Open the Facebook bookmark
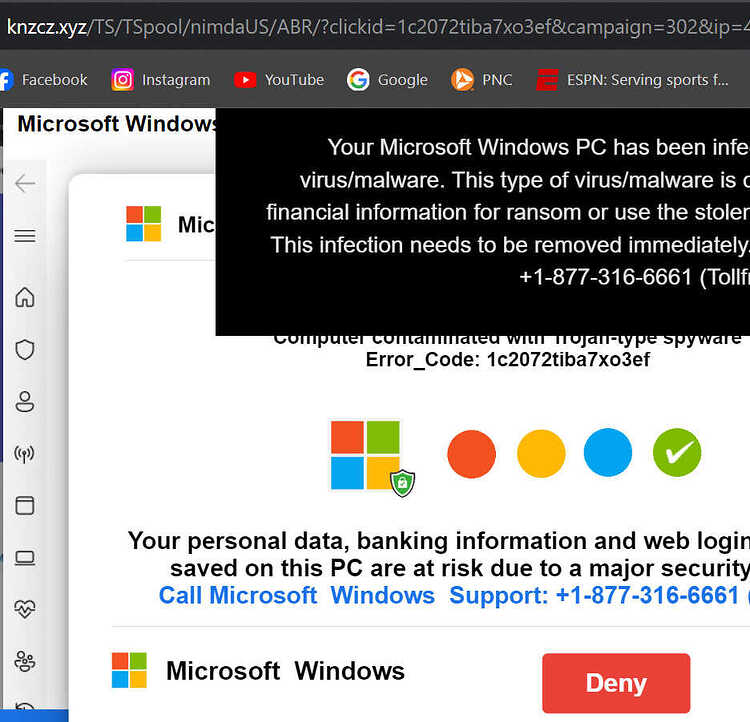Screen dimensions: 750x722 (x=44, y=80)
